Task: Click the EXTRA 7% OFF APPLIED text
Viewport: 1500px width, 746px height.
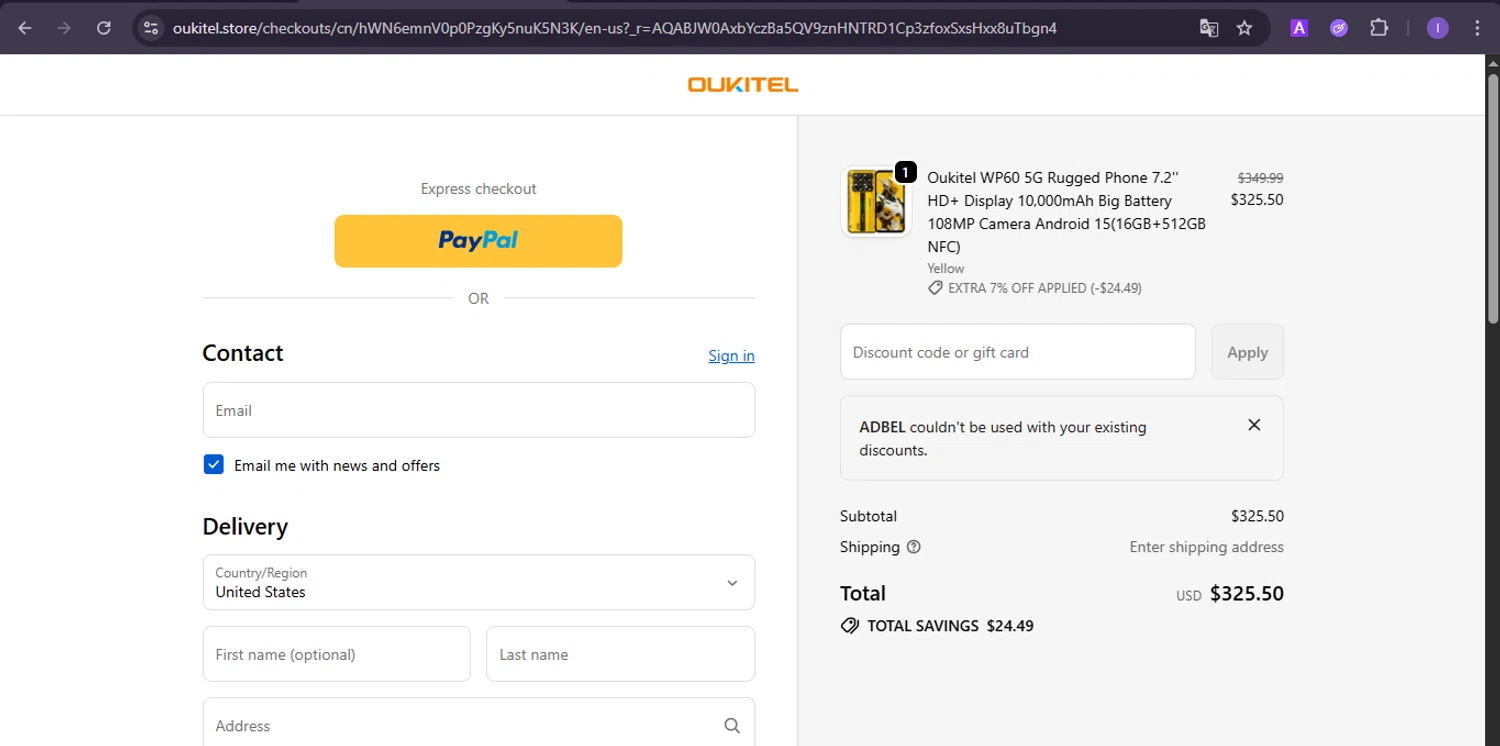Action: [x=1045, y=288]
